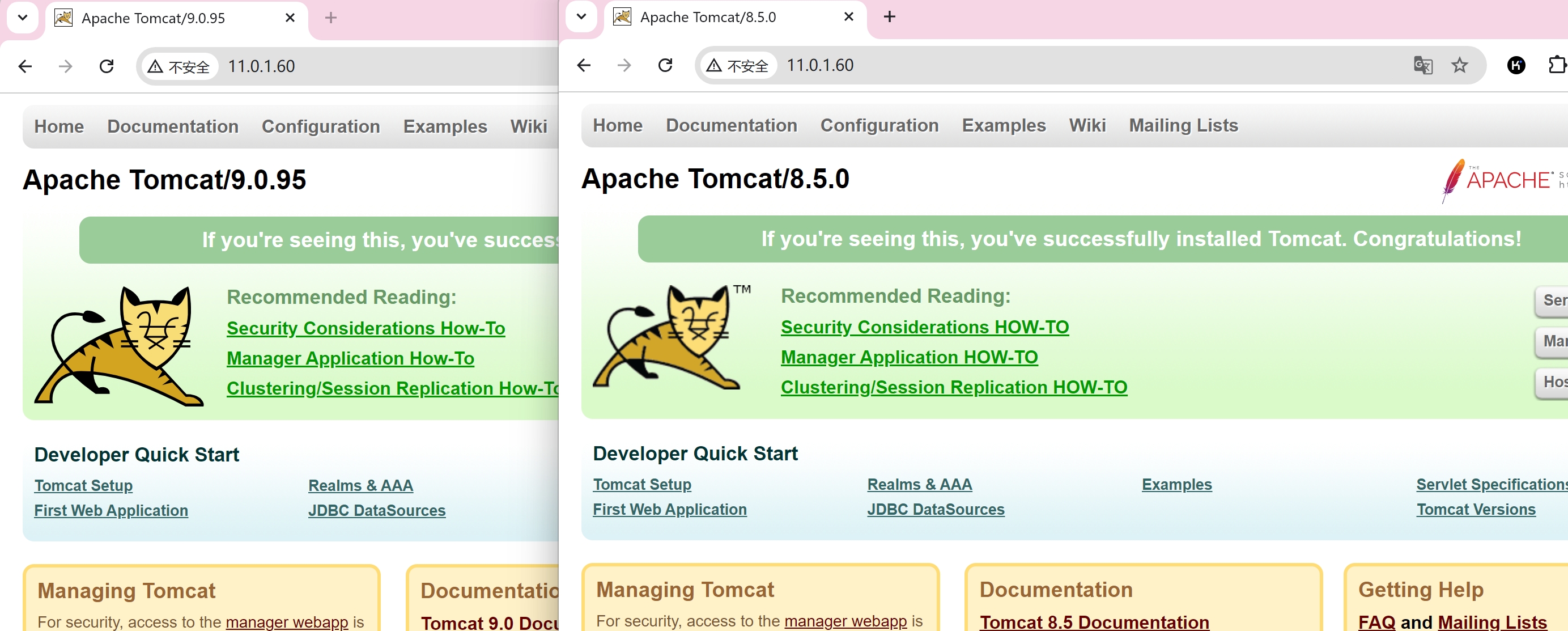This screenshot has width=1568, height=631.
Task: Click Home in the Tomcat 9.0.95 nav bar
Action: (x=59, y=126)
